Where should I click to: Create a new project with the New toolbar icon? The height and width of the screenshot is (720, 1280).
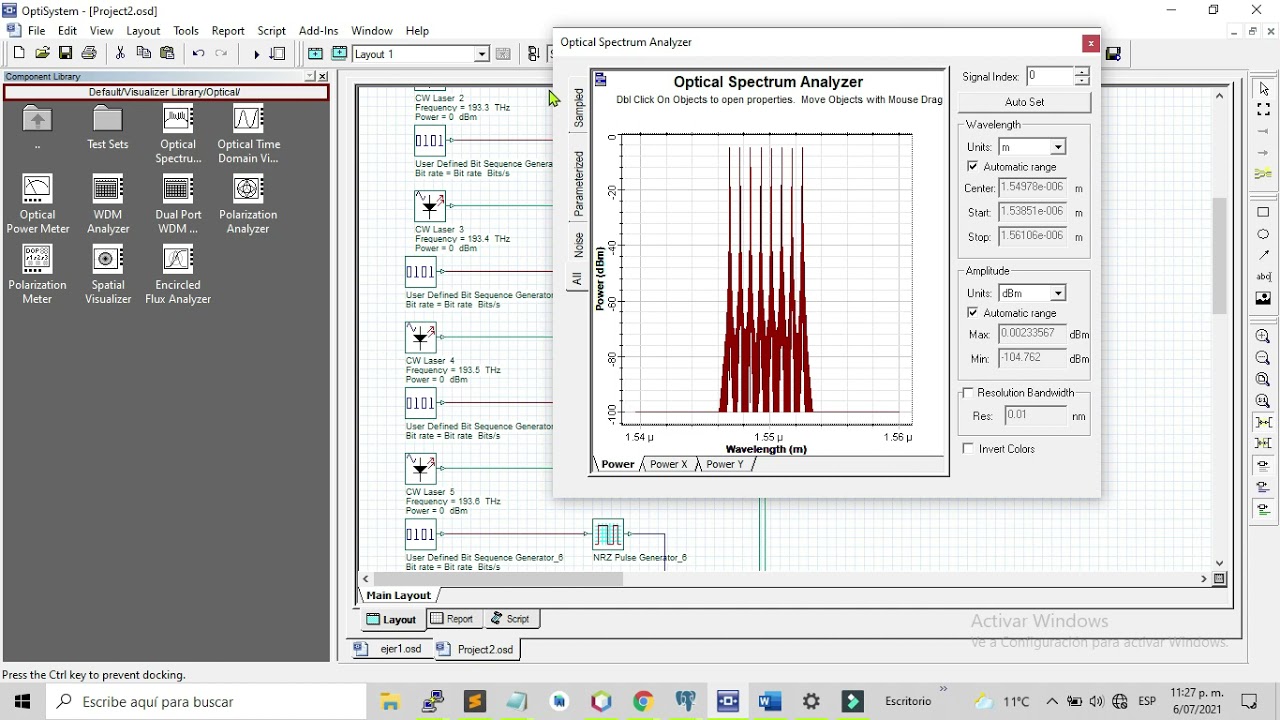19,54
